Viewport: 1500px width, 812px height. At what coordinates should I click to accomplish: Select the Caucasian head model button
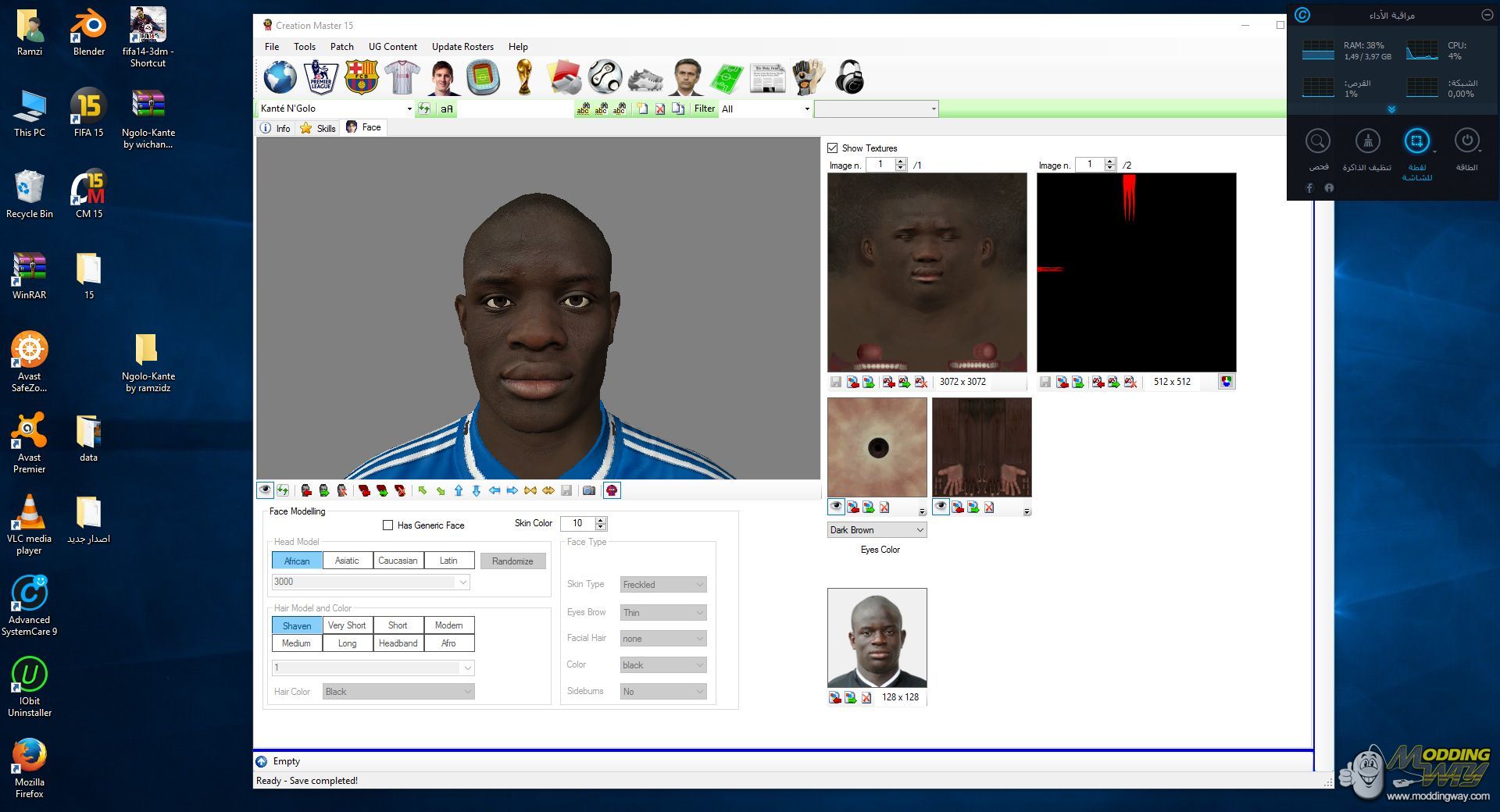(x=398, y=561)
